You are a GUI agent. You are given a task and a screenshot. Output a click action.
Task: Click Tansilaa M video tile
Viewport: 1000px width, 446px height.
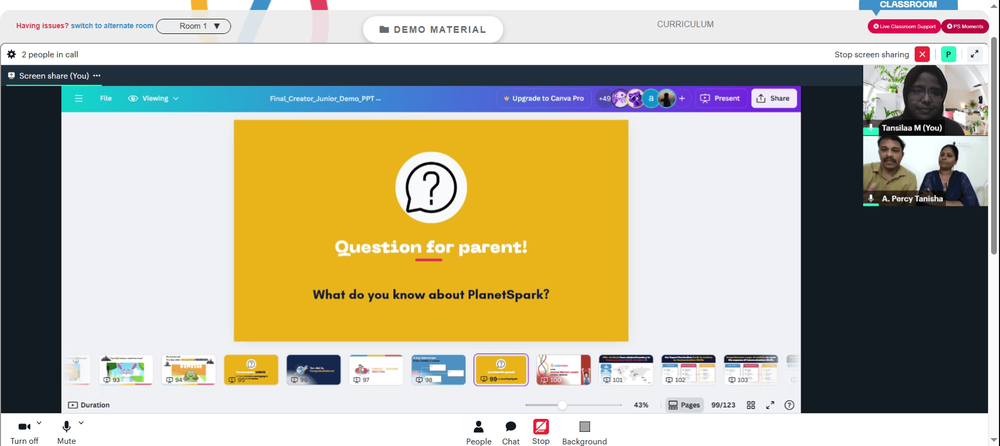(925, 100)
